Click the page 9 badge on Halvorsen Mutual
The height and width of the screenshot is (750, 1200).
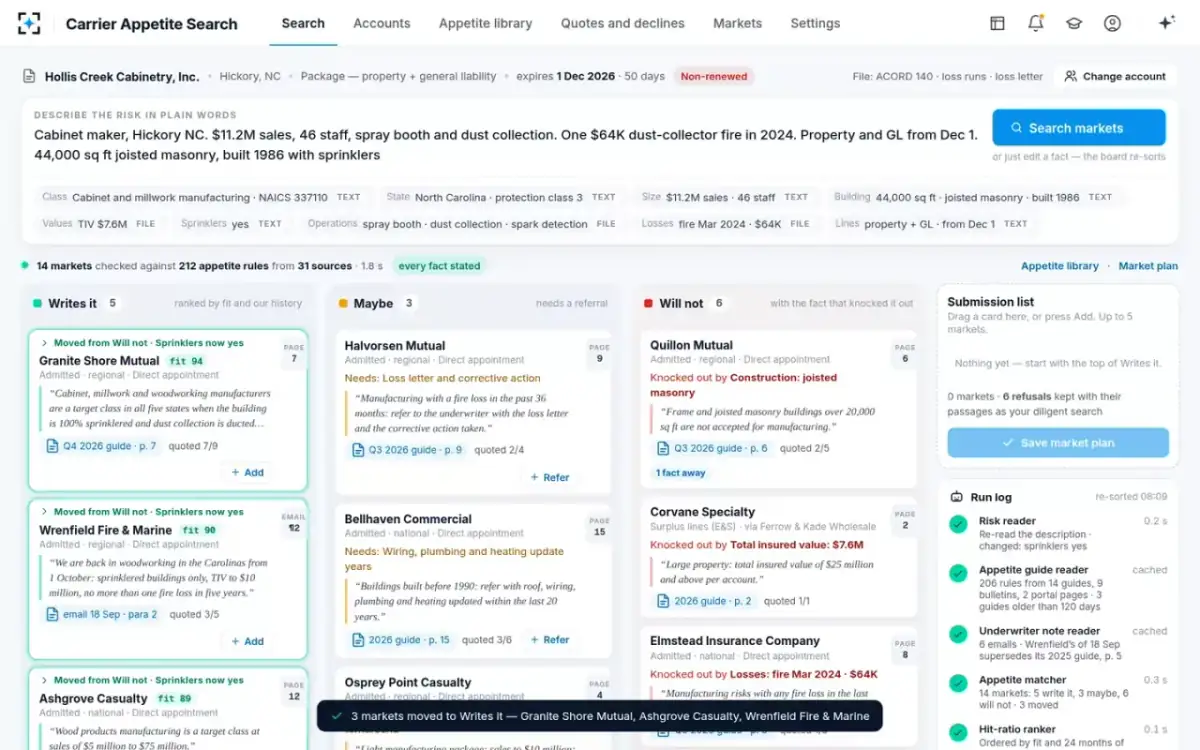(599, 354)
